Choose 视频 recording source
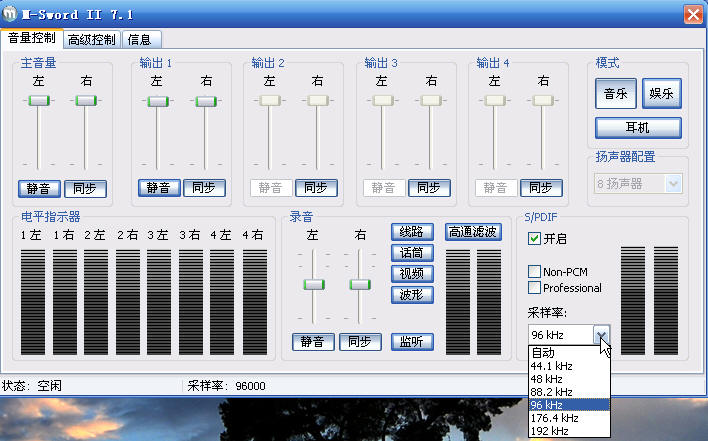The image size is (708, 441). point(412,274)
